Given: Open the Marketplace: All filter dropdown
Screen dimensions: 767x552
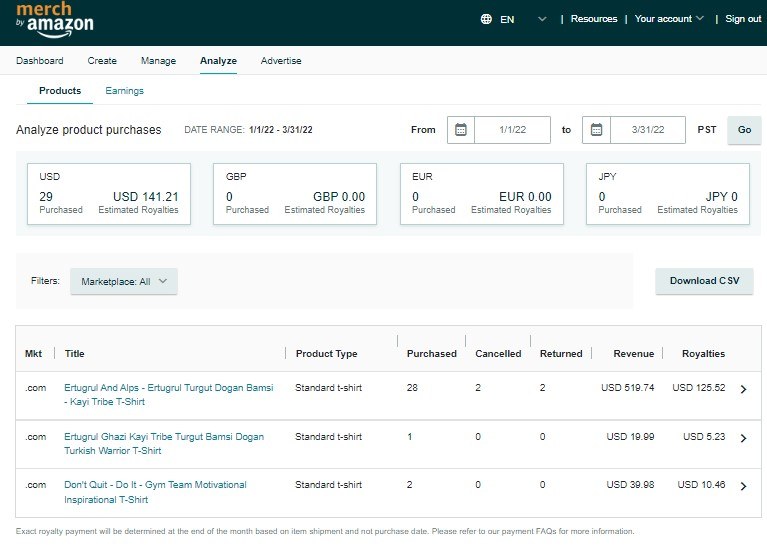Looking at the screenshot, I should coord(124,281).
